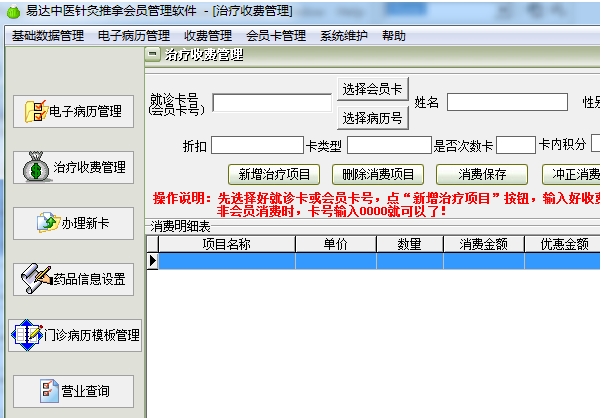Screen dimensions: 604x418
Task: Select the first row via its arrow indicator
Action: (x=153, y=261)
